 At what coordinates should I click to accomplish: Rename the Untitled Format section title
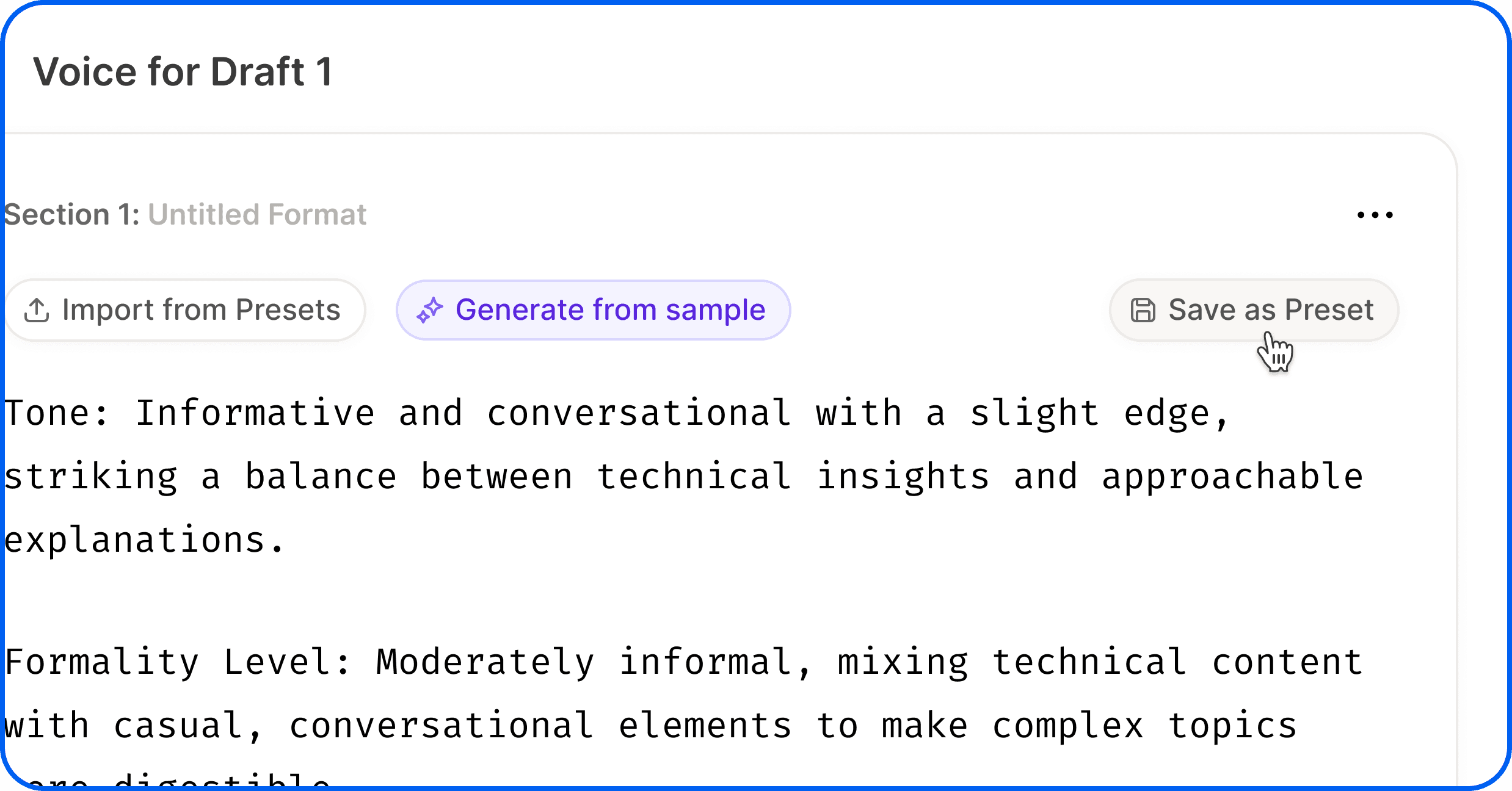point(257,215)
